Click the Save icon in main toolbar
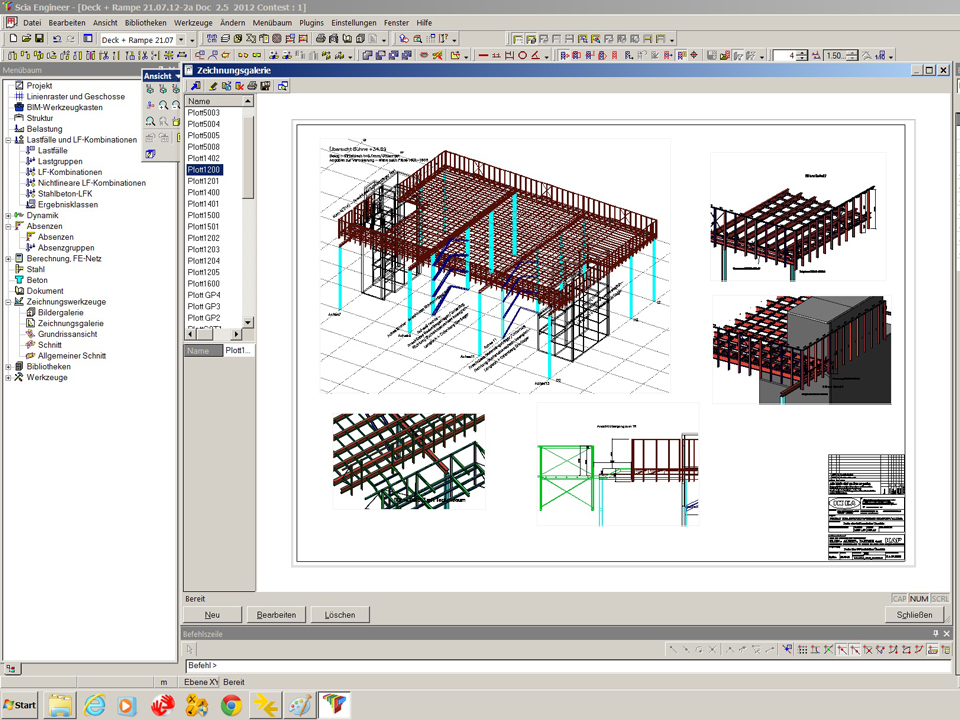 click(39, 39)
